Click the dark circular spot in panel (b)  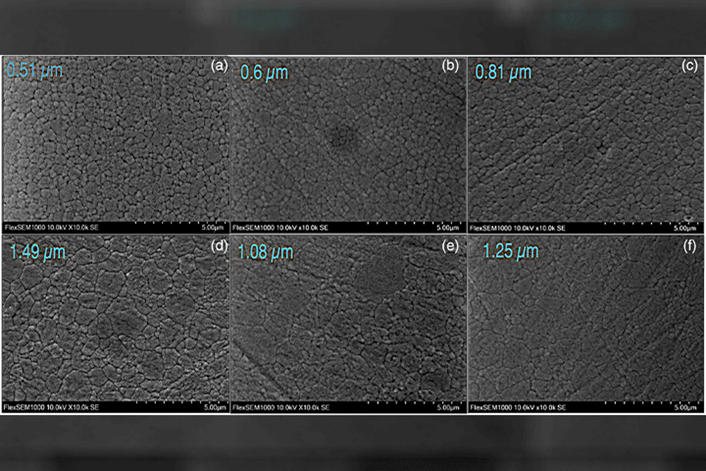345,137
